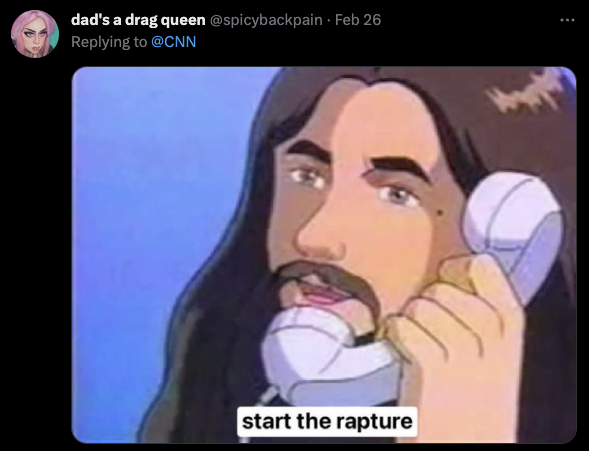The image size is (589, 451).
Task: Open the tweet via Feb 26 timestamp
Action: [358, 20]
